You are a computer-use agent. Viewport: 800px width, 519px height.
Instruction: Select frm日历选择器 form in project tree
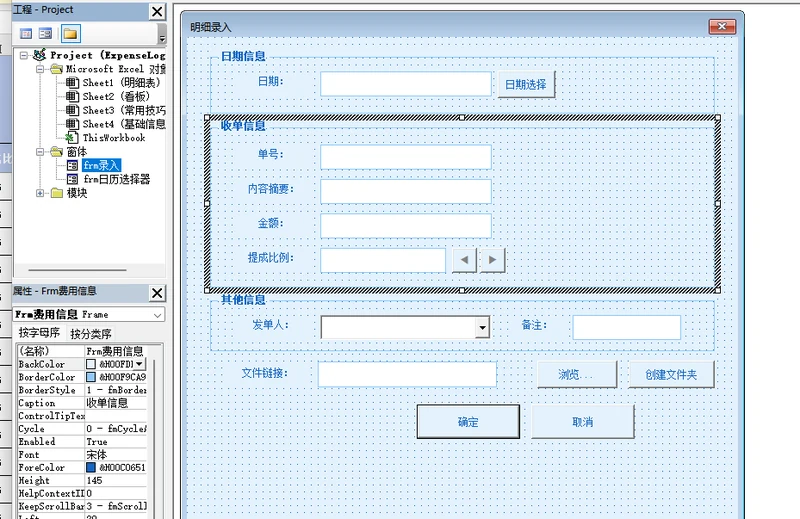[117, 179]
